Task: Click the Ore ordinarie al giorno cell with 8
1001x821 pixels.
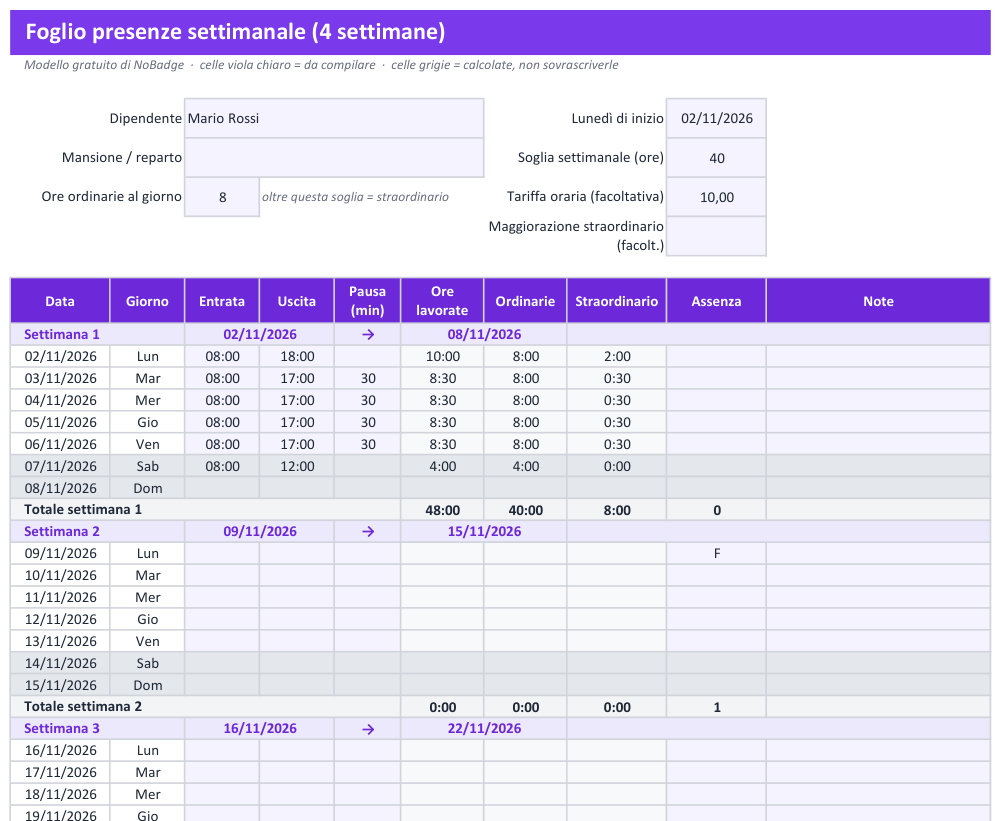Action: click(222, 197)
